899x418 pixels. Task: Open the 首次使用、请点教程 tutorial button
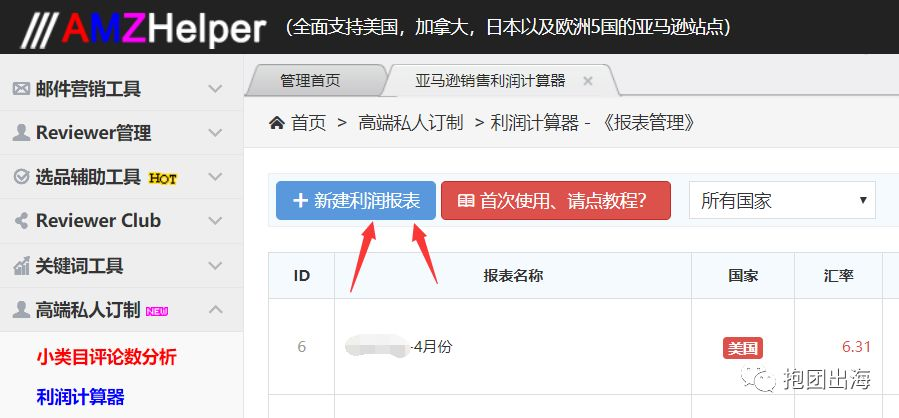[556, 201]
